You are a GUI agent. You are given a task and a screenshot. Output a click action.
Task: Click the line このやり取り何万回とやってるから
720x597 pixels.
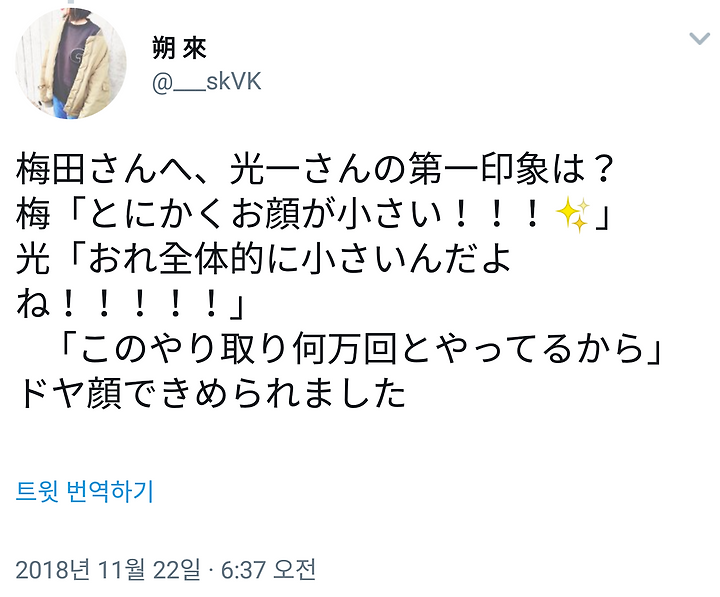tap(360, 349)
